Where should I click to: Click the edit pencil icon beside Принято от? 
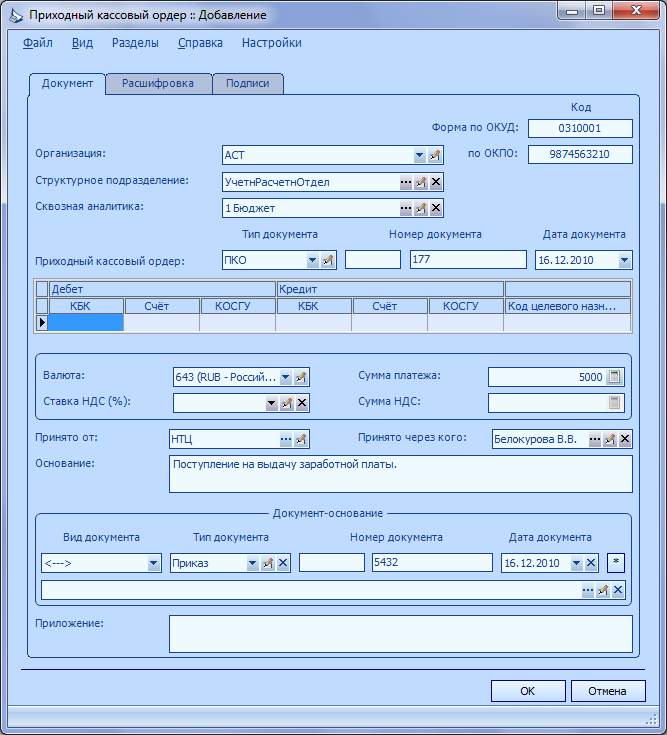point(301,439)
